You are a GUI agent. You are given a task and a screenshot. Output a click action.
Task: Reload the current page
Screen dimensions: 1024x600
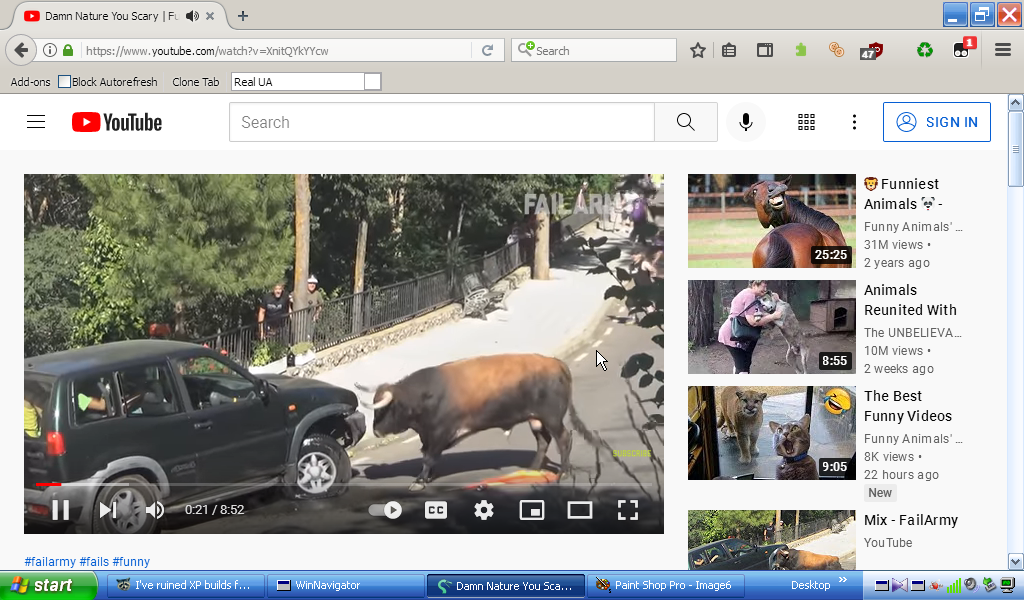(x=487, y=50)
